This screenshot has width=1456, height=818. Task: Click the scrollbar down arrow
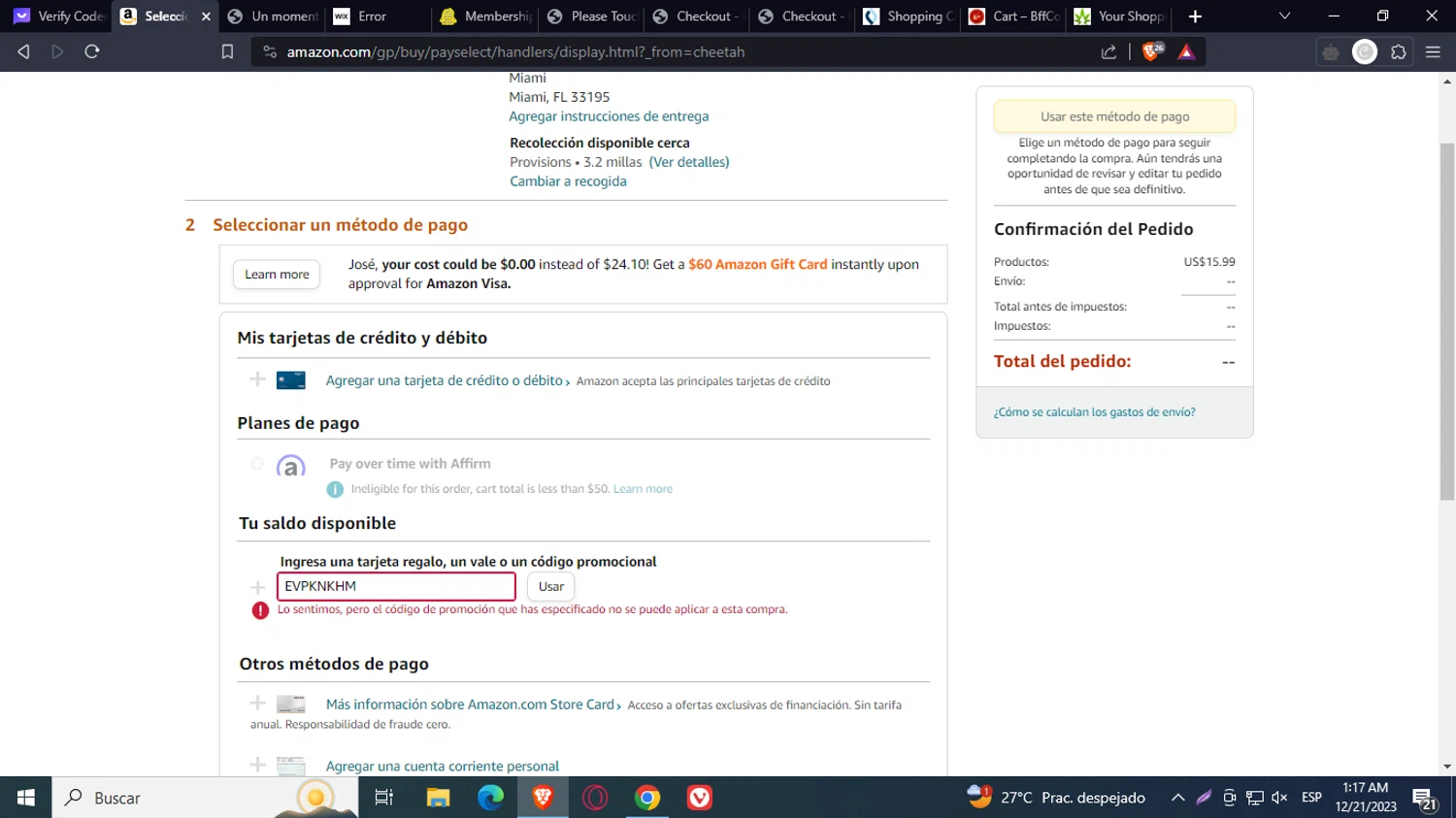(x=1447, y=767)
